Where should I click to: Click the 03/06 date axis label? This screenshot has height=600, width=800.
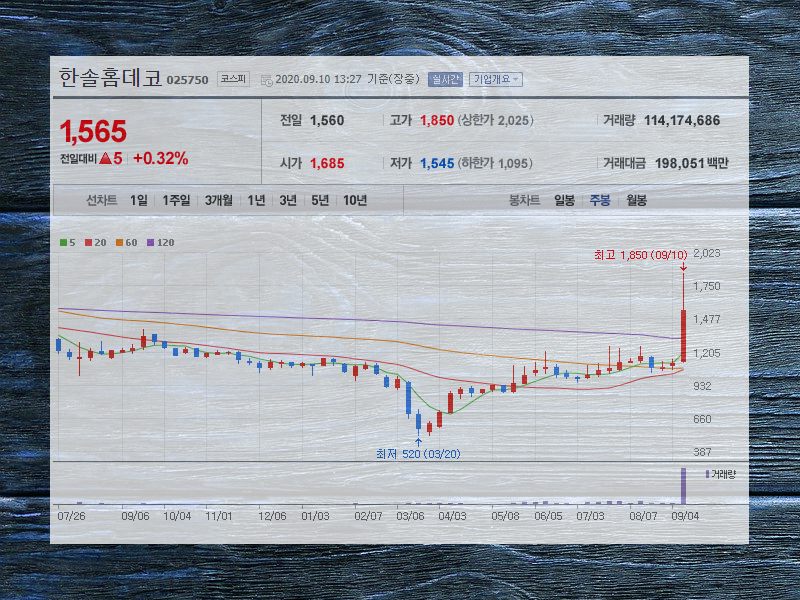pos(410,516)
